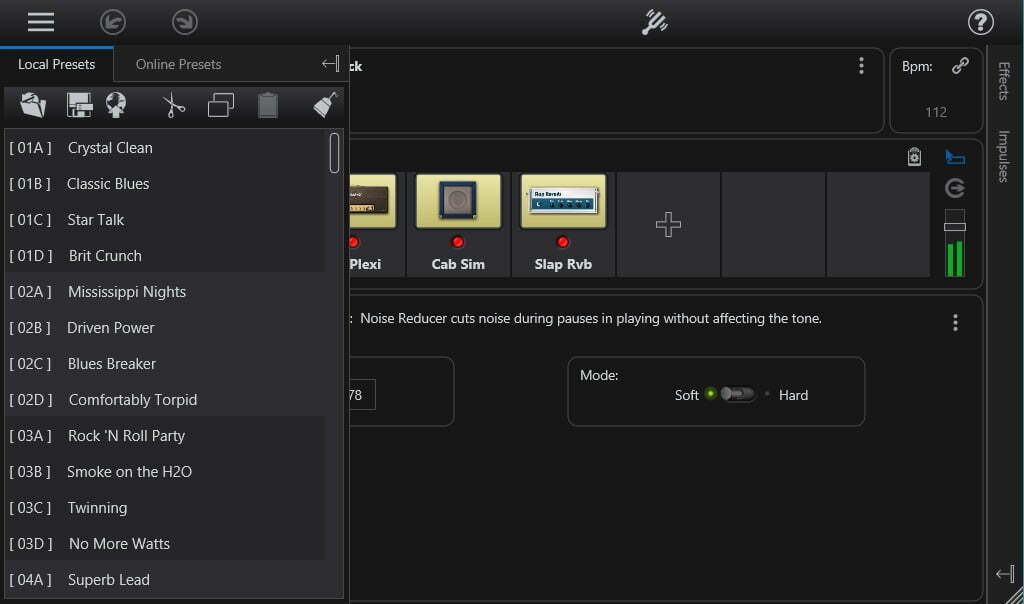Open the Effects side tab
1024x604 pixels.
(x=1004, y=81)
